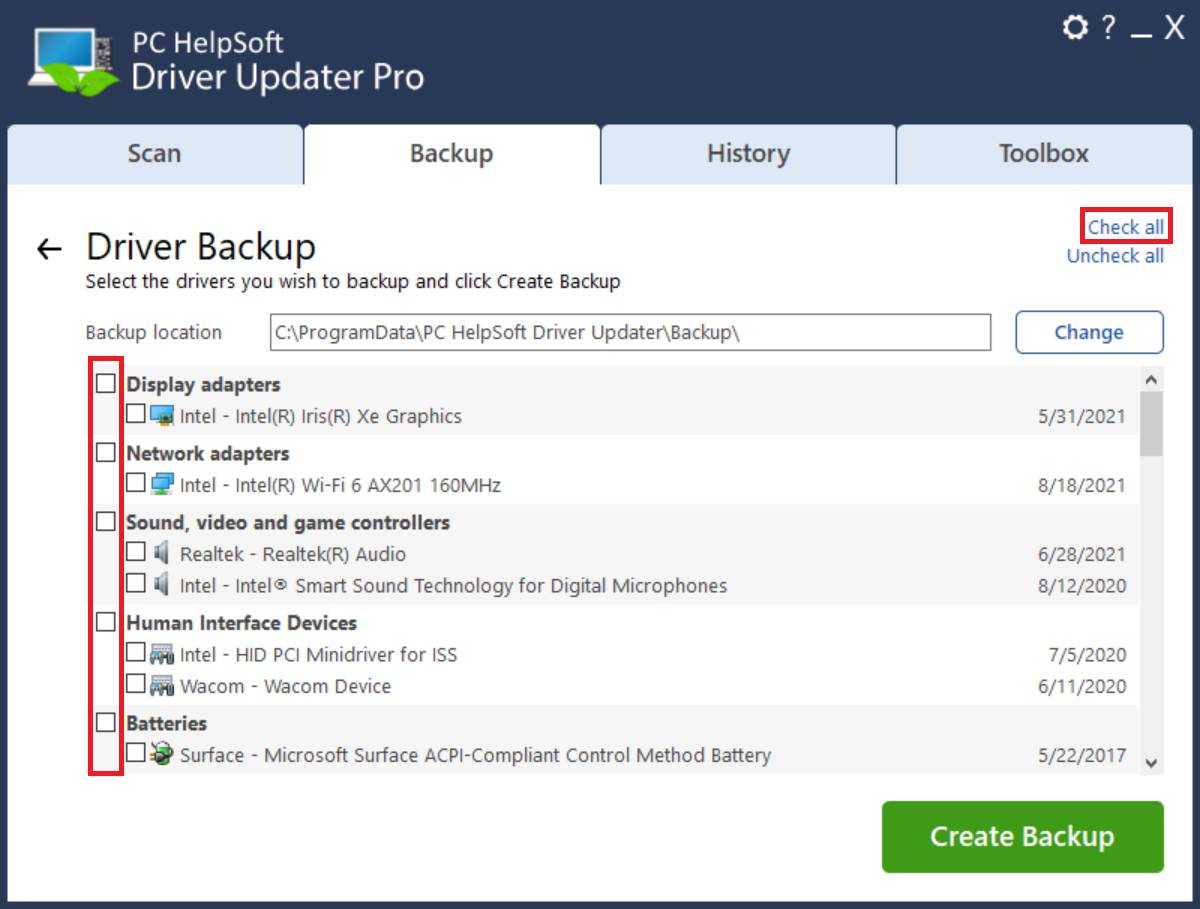
Task: Click the 6/11/2020 date entry
Action: 1082,687
